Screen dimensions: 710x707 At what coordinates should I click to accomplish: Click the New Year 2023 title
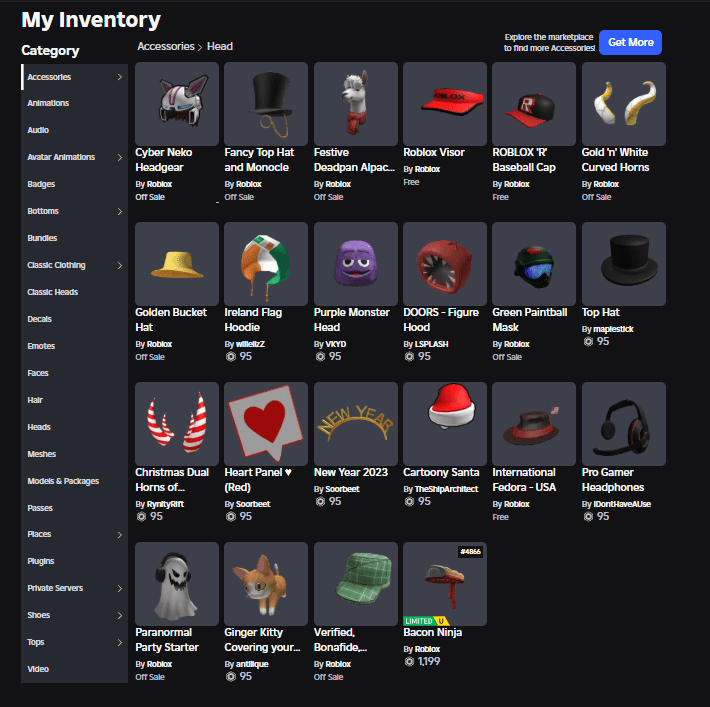(351, 472)
